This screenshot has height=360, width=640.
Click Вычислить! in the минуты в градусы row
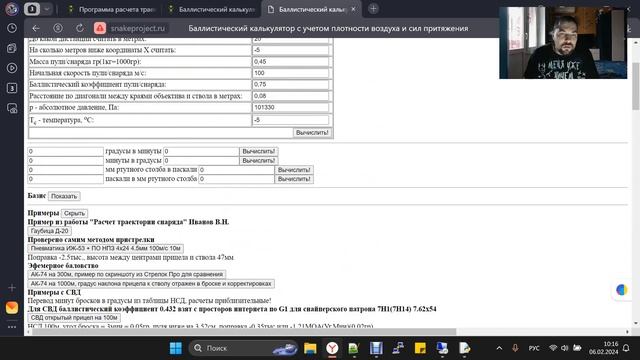(x=259, y=161)
